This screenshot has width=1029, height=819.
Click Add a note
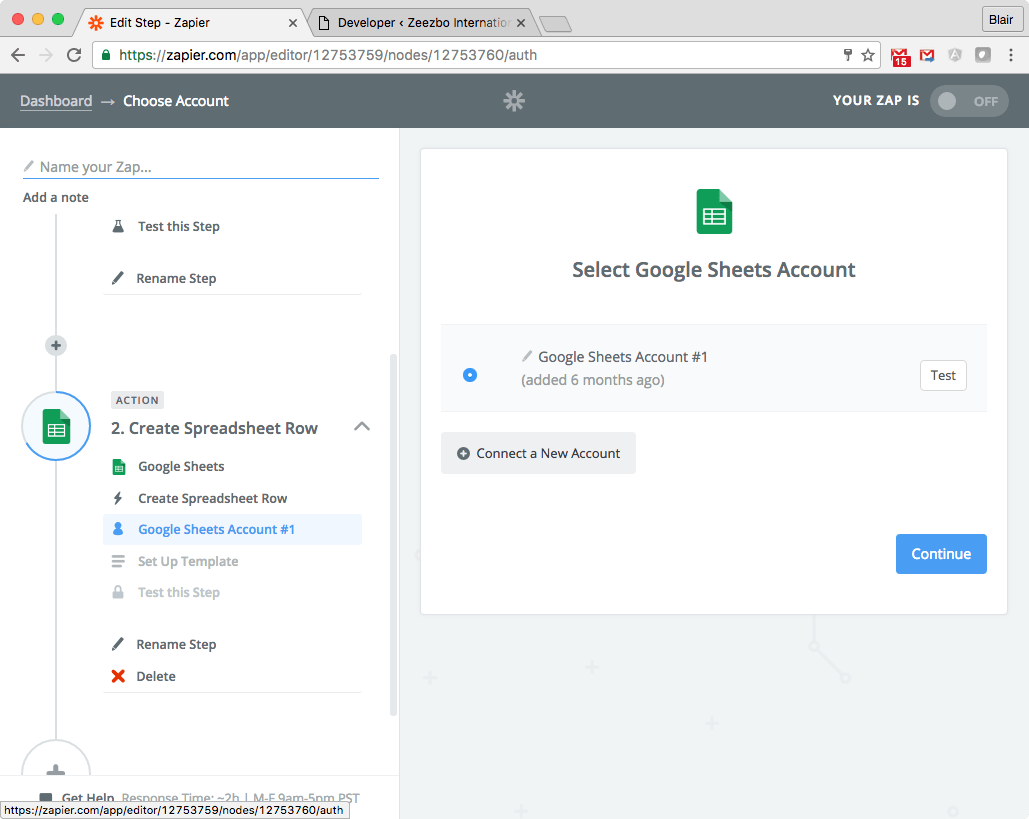click(56, 198)
